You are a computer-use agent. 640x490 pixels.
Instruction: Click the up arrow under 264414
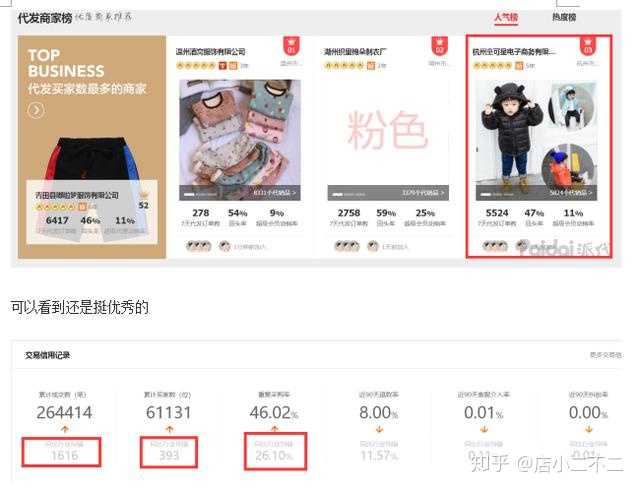[x=64, y=429]
